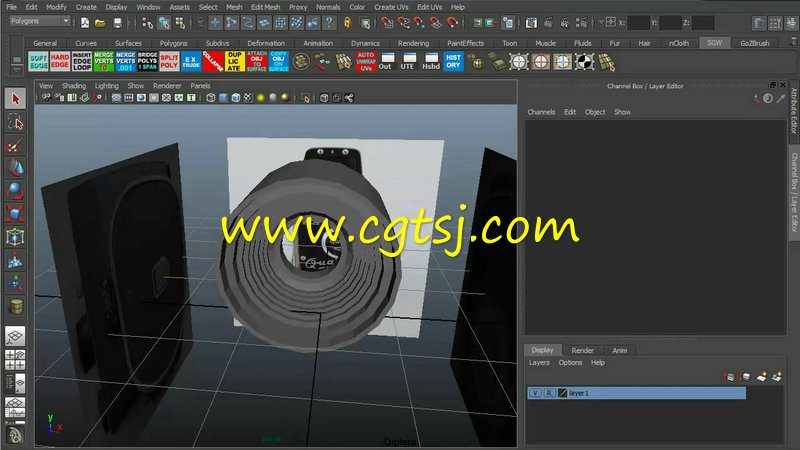This screenshot has height=450, width=800.
Task: Open the Layers menu in Layer Editor
Action: [x=539, y=362]
